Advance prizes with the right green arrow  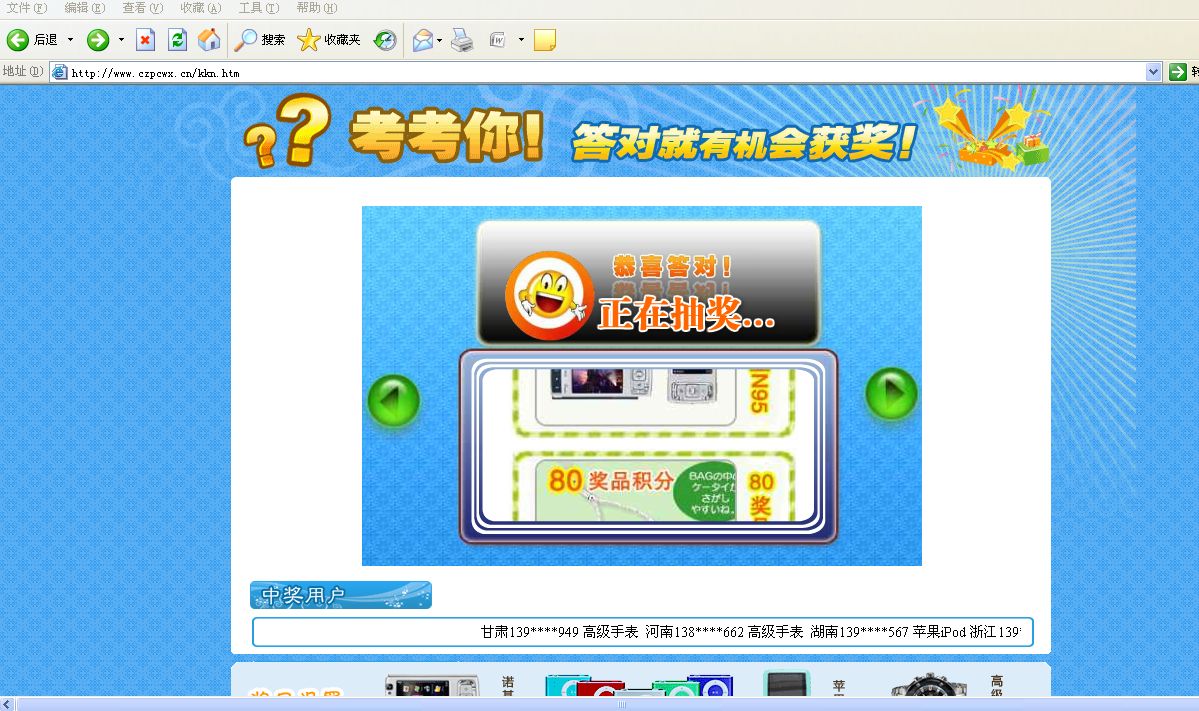(890, 394)
